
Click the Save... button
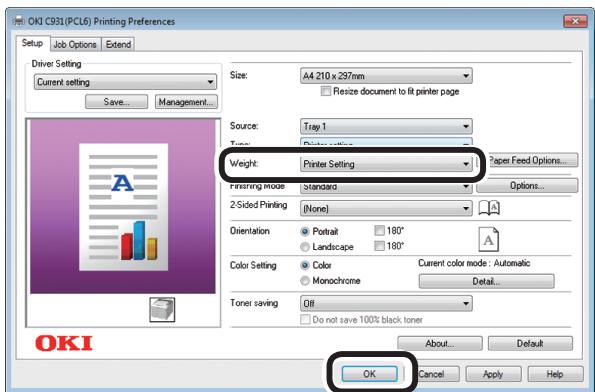(116, 102)
